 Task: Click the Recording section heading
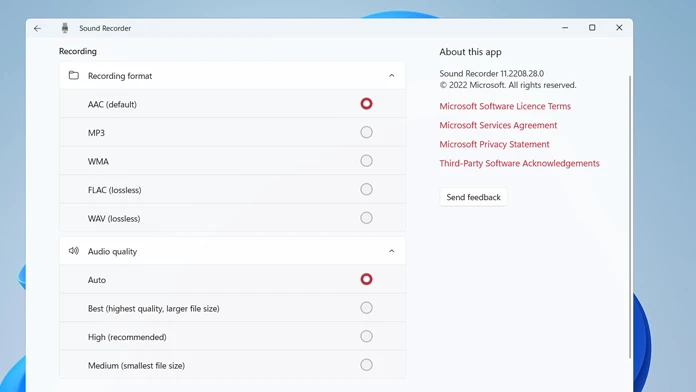[x=78, y=51]
